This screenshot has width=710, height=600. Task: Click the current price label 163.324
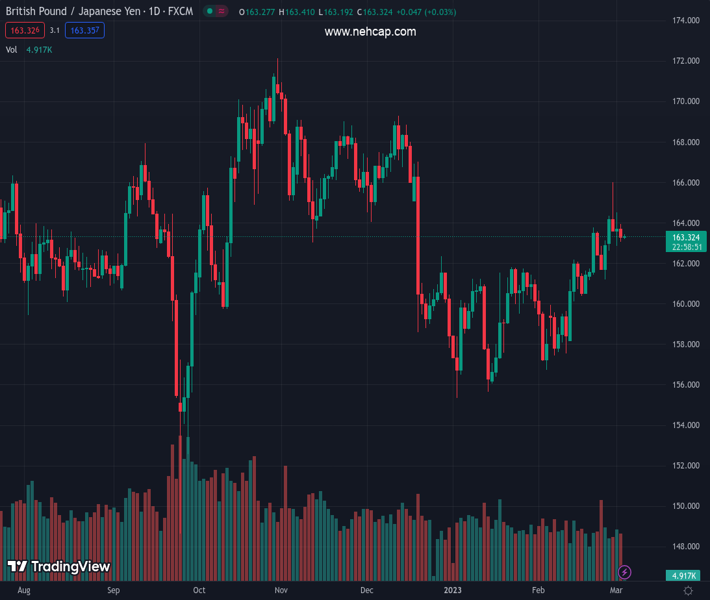click(685, 237)
